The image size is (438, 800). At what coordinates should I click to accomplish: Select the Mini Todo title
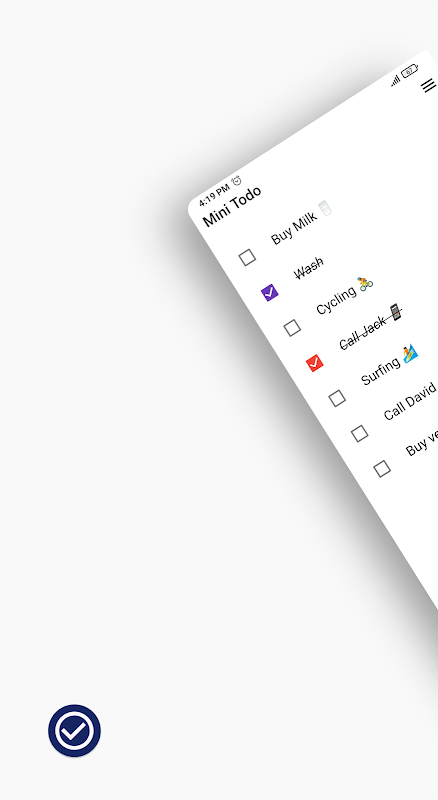click(232, 206)
